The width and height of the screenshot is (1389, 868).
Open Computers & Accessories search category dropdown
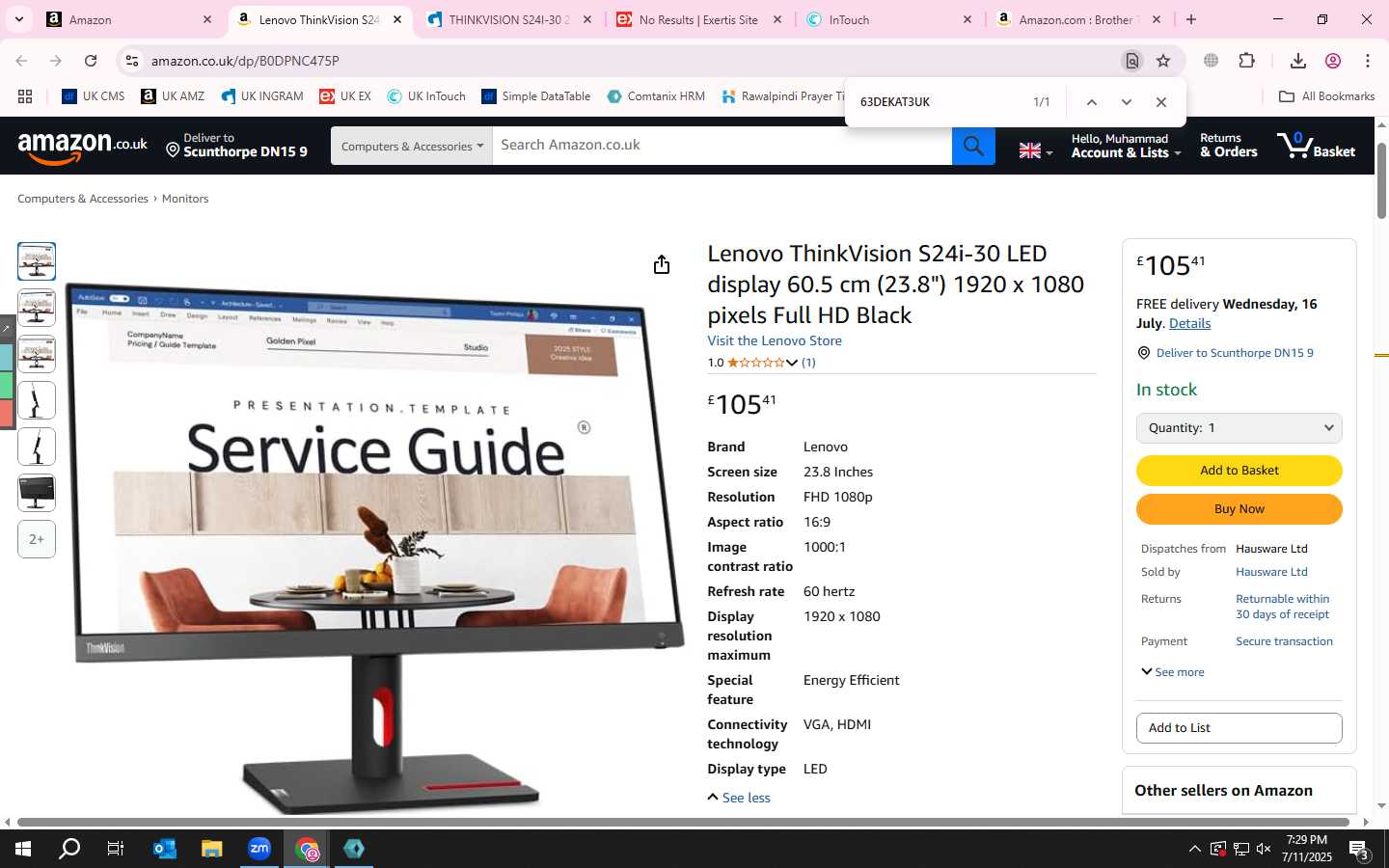tap(412, 146)
